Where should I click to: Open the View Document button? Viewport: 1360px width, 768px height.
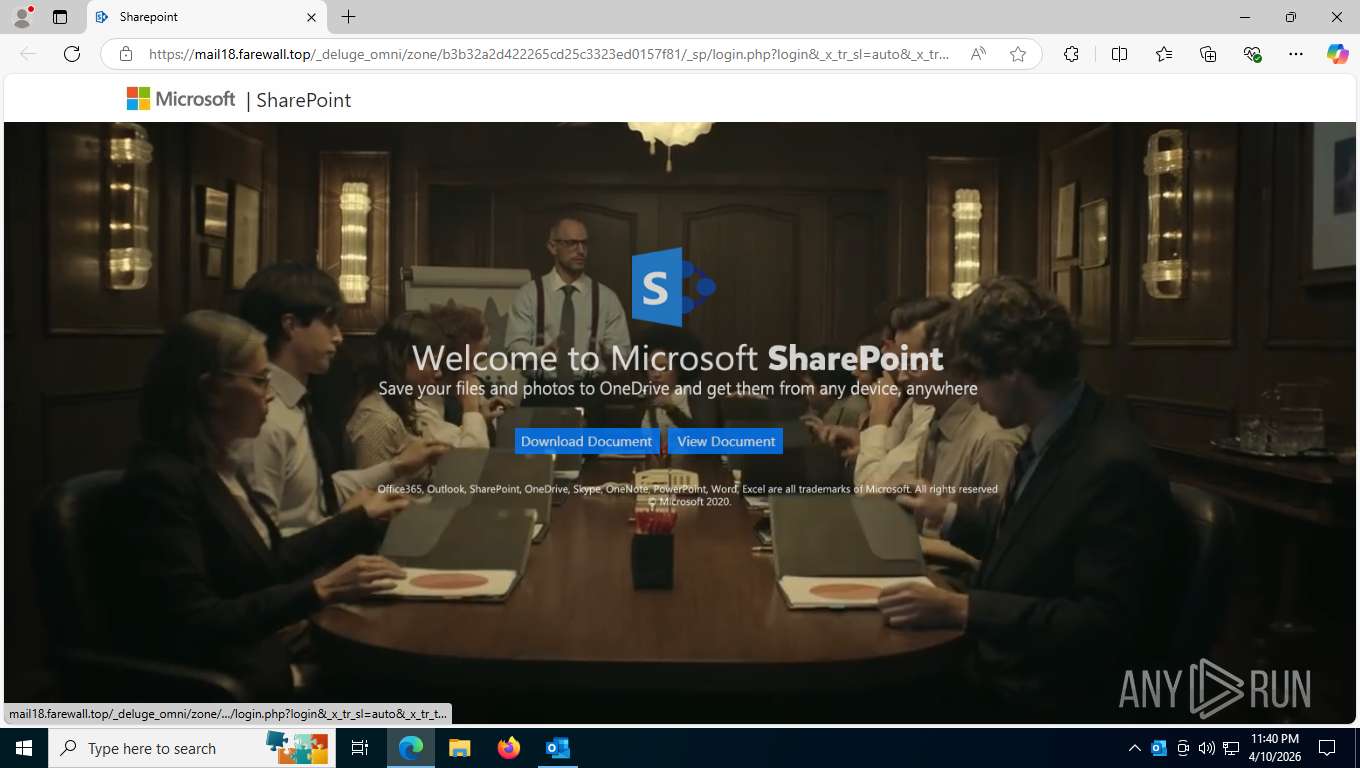[x=726, y=441]
